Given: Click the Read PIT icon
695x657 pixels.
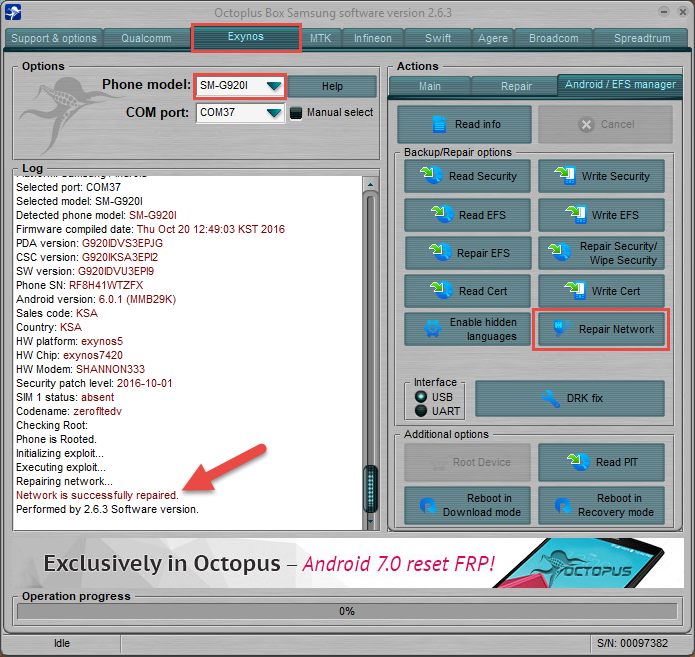Looking at the screenshot, I should pos(578,461).
